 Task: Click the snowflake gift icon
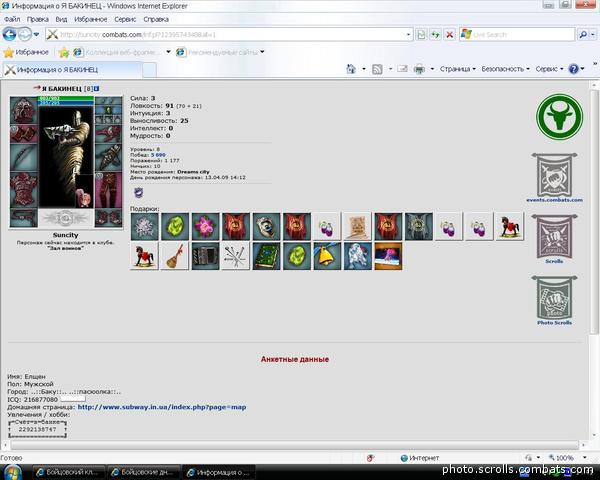[144, 227]
